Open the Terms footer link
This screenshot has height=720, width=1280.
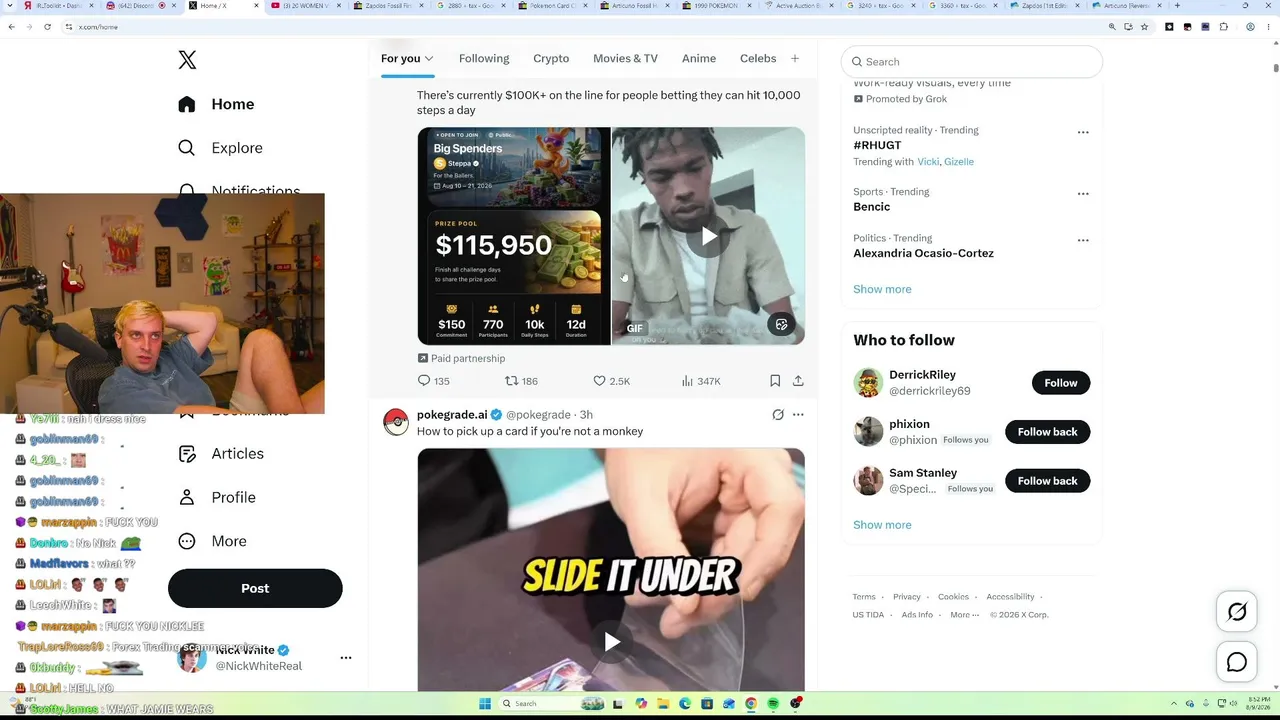pyautogui.click(x=864, y=597)
